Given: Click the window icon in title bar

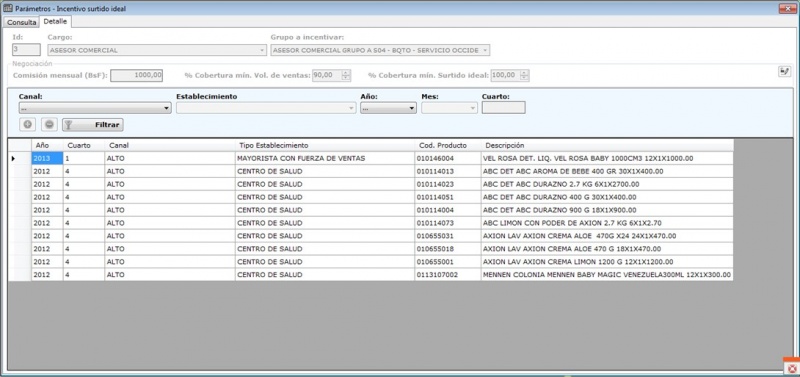Looking at the screenshot, I should click(x=8, y=8).
